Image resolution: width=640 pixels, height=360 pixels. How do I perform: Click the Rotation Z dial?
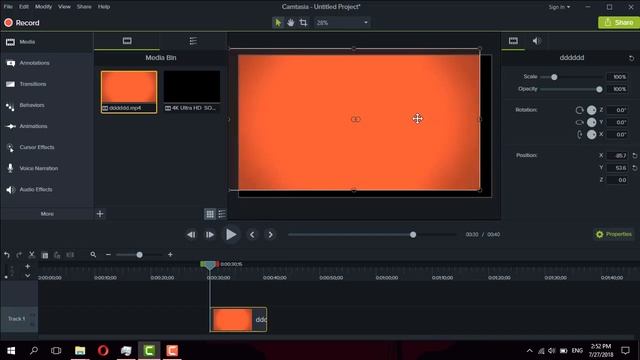click(x=591, y=110)
